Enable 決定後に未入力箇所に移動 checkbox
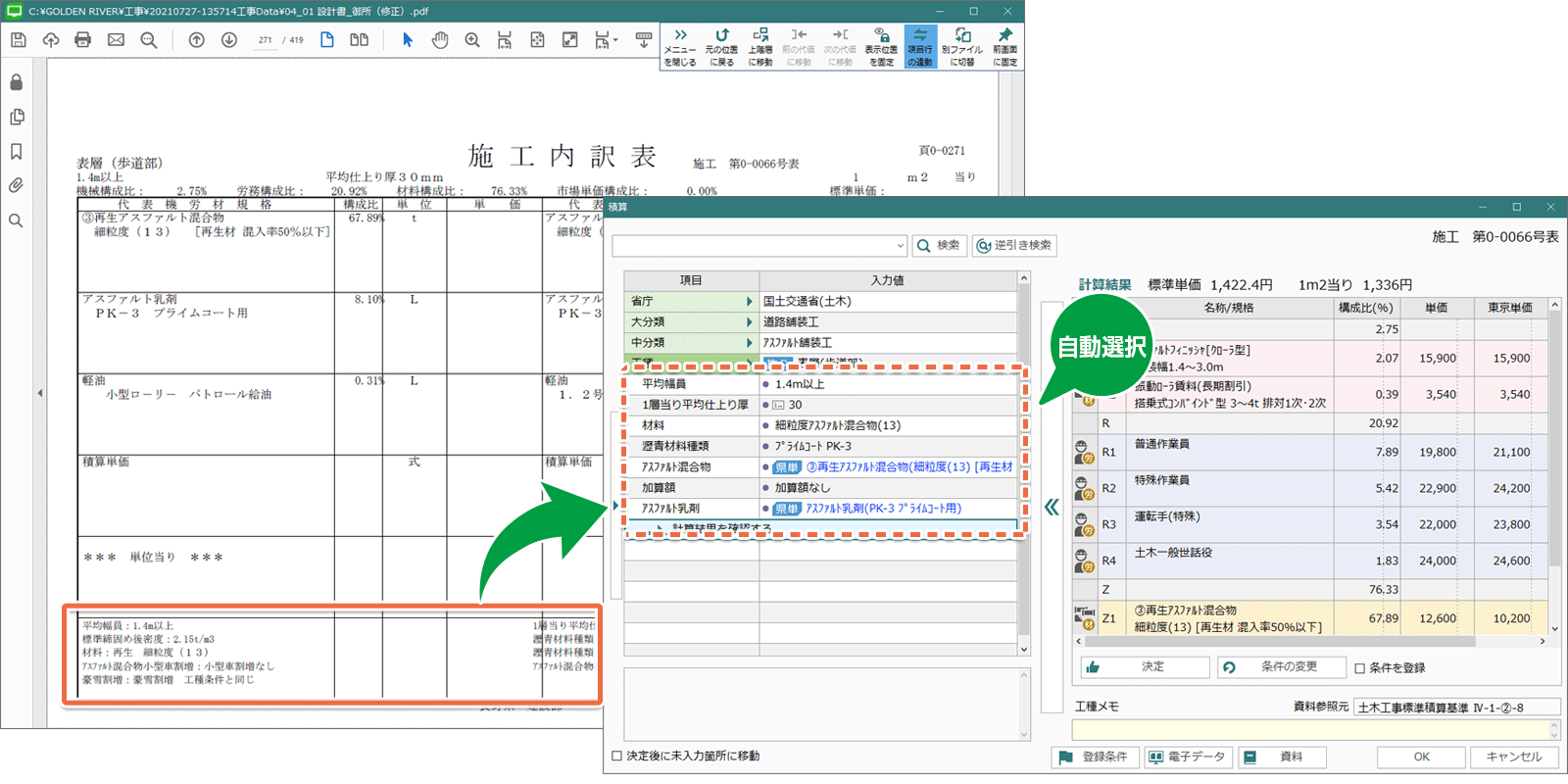The image size is (1568, 784). pos(616,756)
